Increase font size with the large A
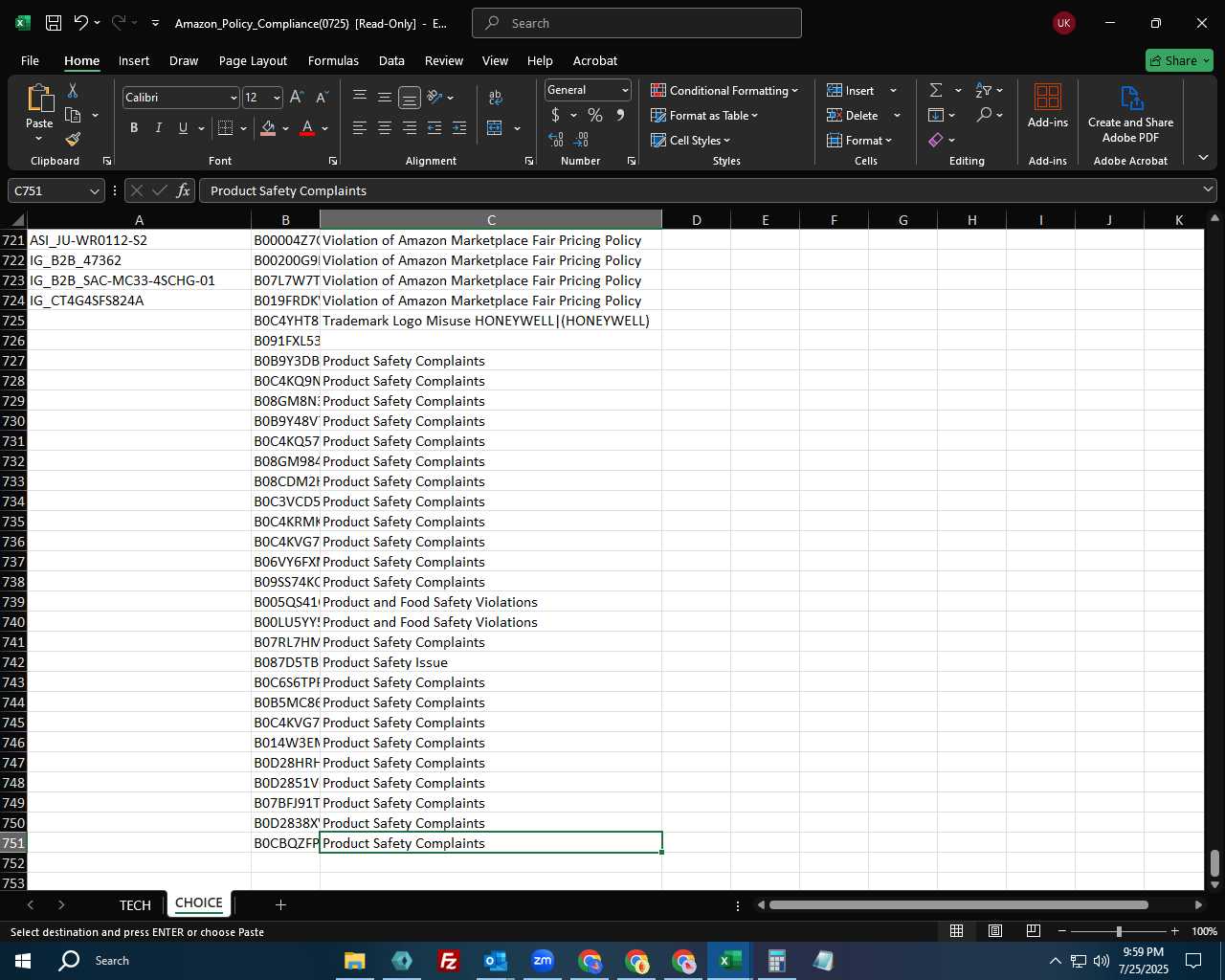Image resolution: width=1225 pixels, height=980 pixels. coord(297,98)
